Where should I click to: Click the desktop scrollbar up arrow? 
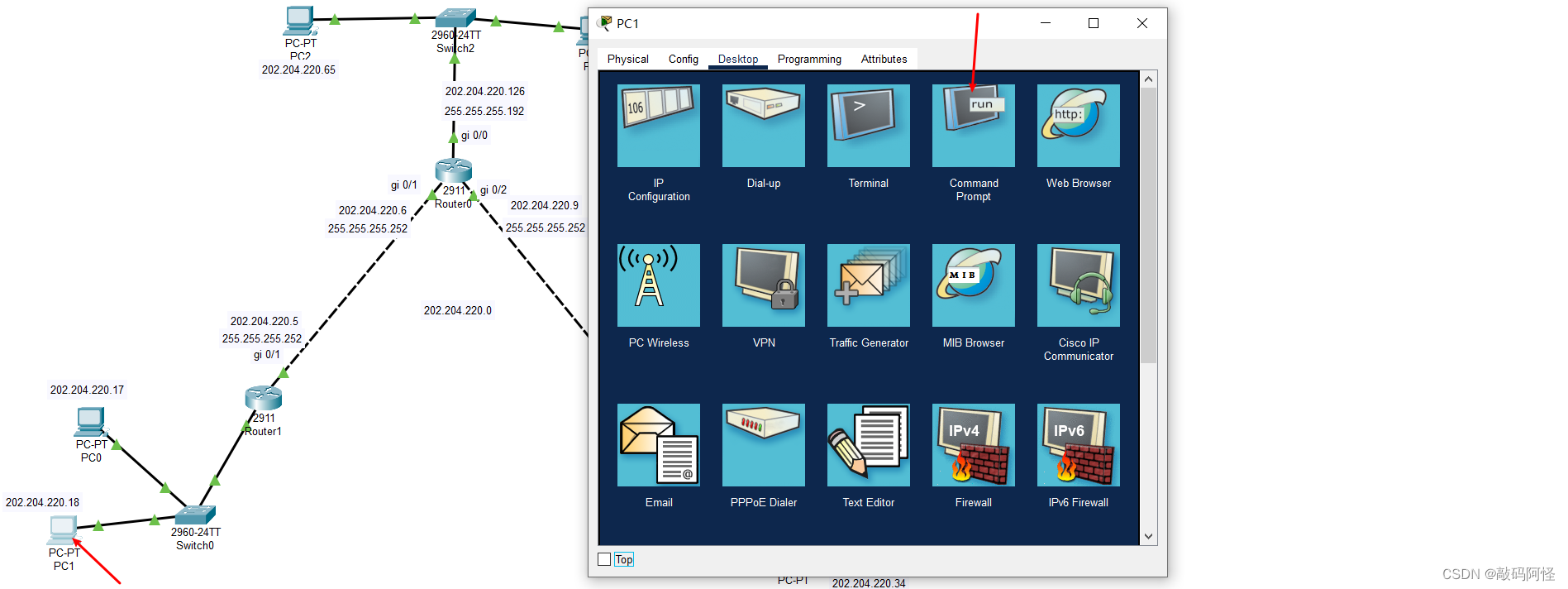[x=1148, y=79]
